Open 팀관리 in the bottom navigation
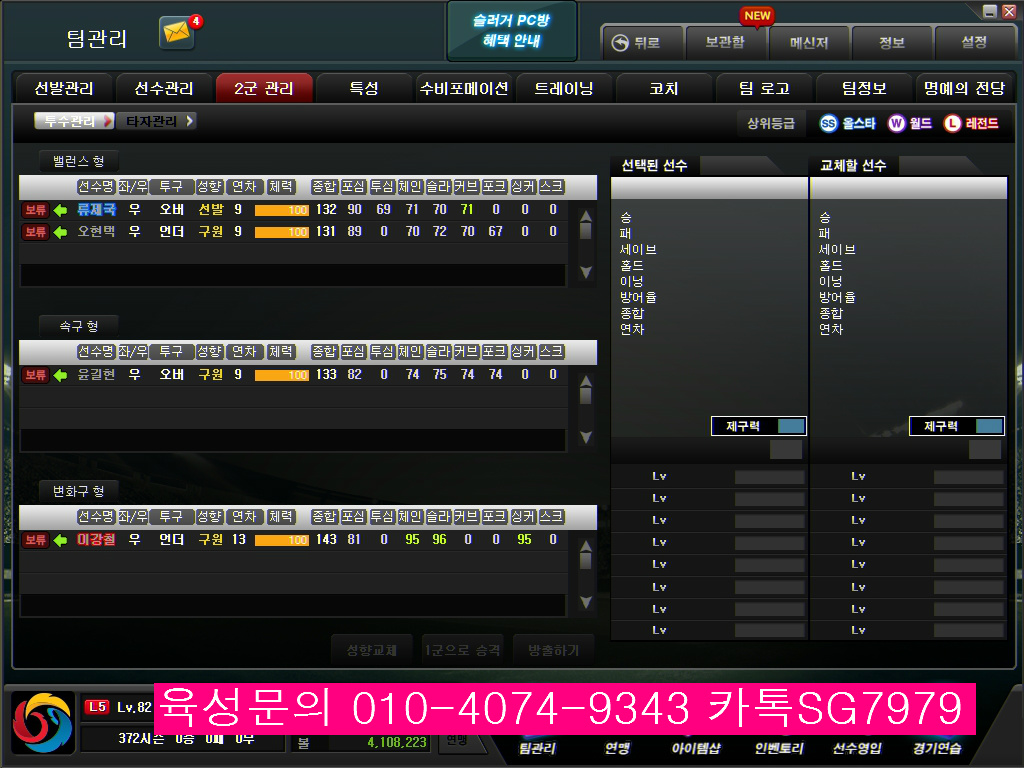1024x768 pixels. (x=537, y=748)
